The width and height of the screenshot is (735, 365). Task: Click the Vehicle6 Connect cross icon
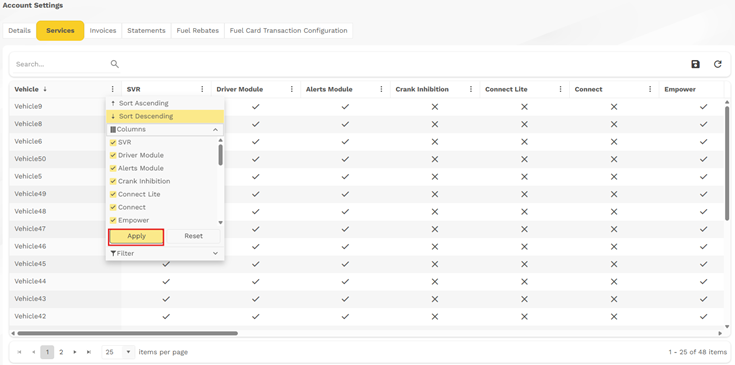click(614, 142)
